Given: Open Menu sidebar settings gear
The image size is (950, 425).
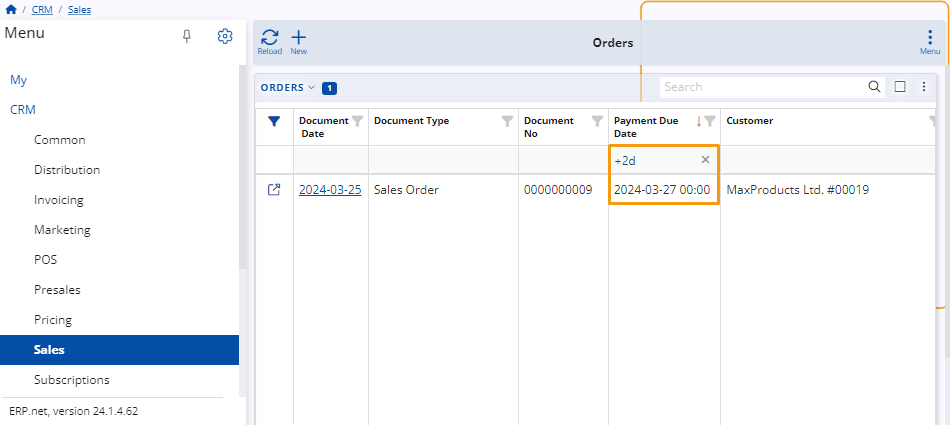Looking at the screenshot, I should 225,36.
